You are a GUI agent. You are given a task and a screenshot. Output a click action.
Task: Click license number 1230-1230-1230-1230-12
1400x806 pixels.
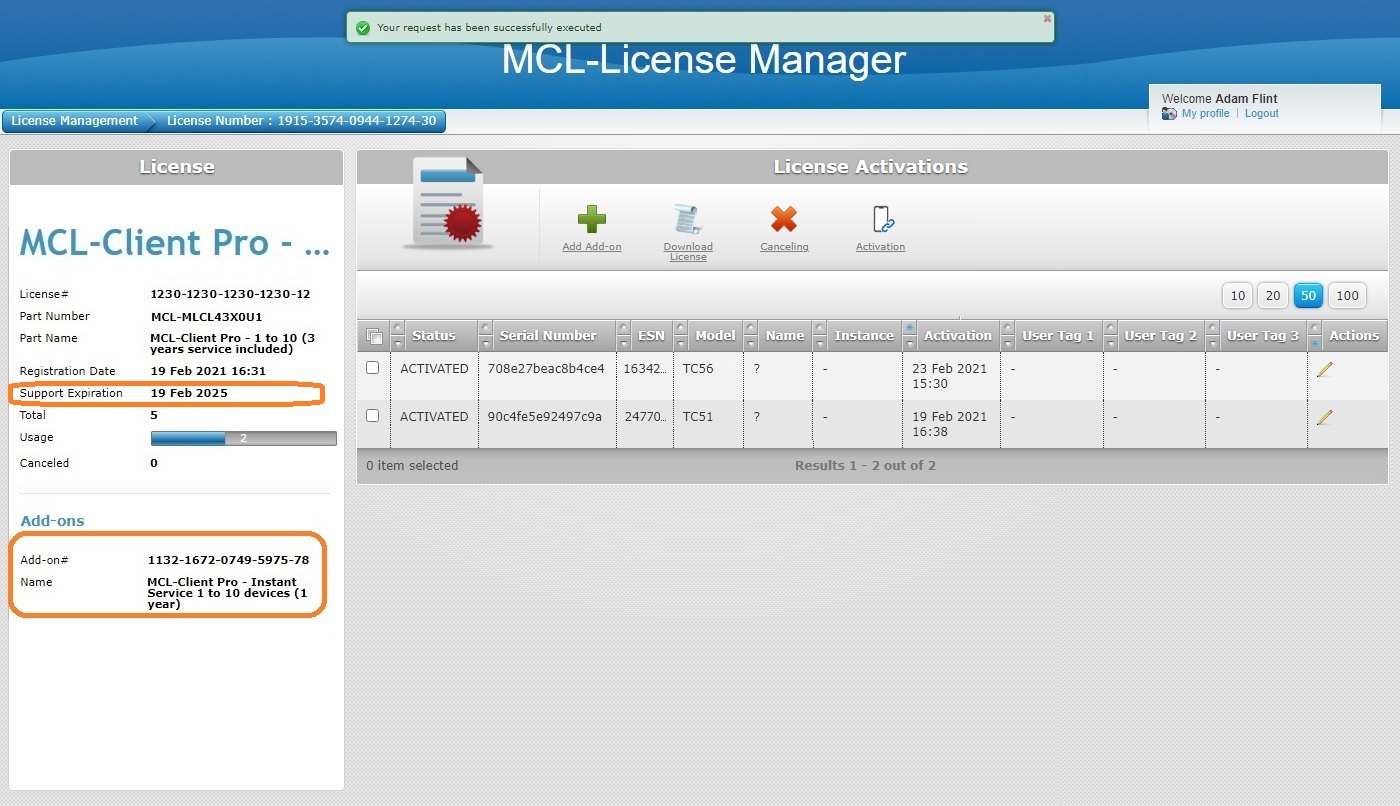point(230,295)
